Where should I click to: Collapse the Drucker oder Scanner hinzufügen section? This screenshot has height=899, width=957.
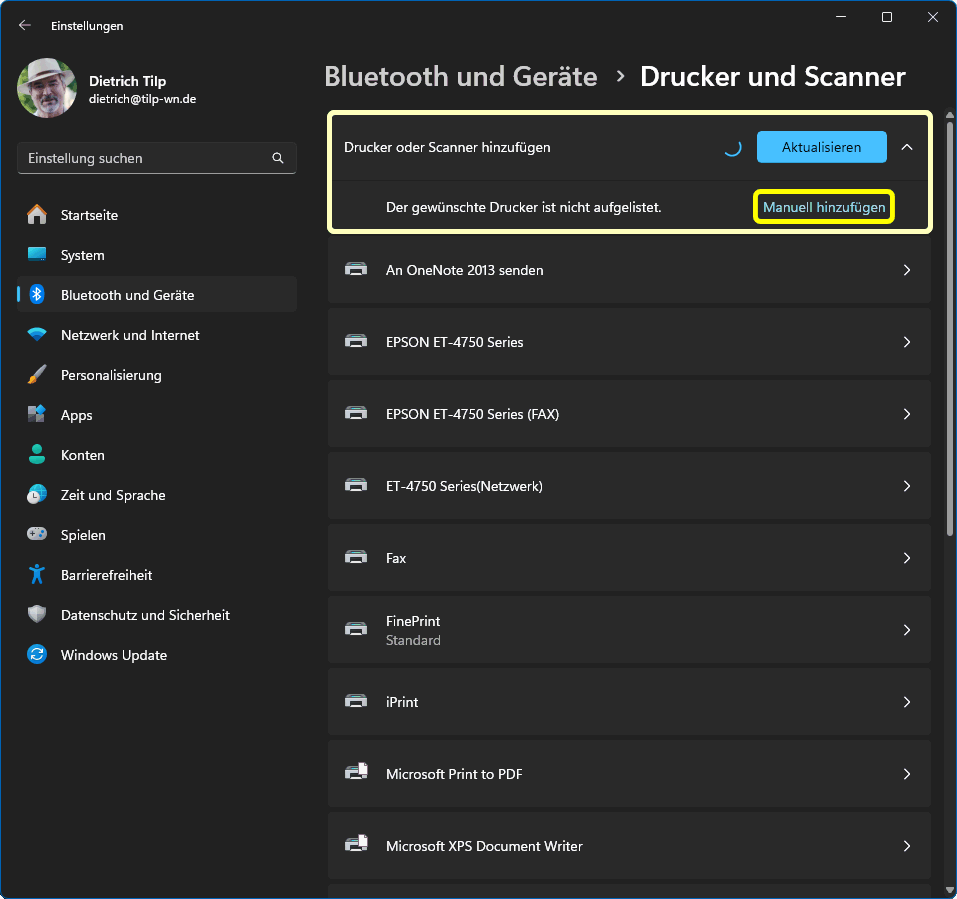tap(907, 147)
